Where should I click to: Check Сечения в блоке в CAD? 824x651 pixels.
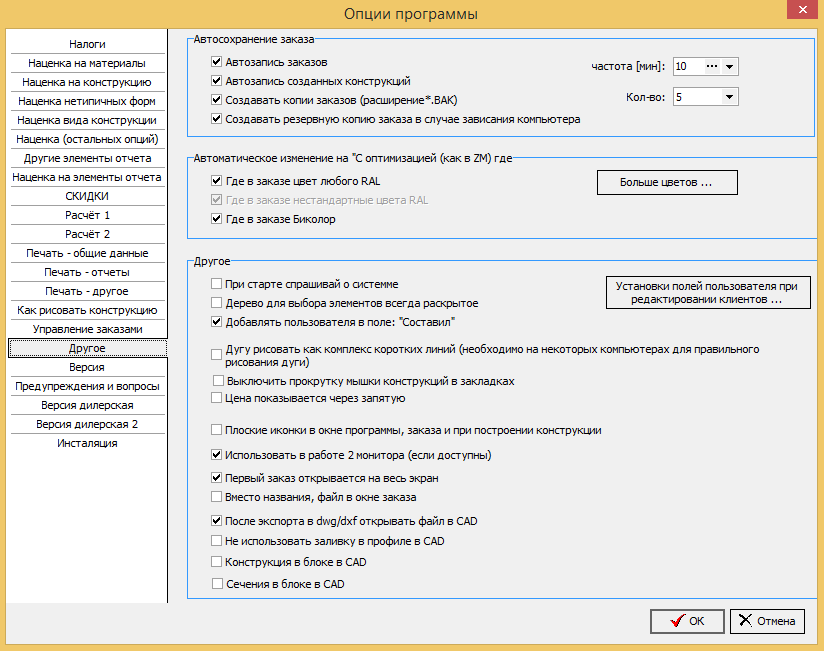[217, 584]
